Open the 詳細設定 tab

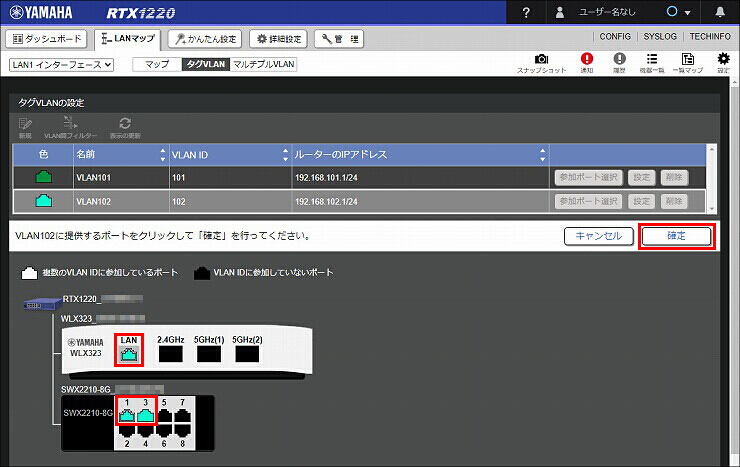pyautogui.click(x=278, y=39)
